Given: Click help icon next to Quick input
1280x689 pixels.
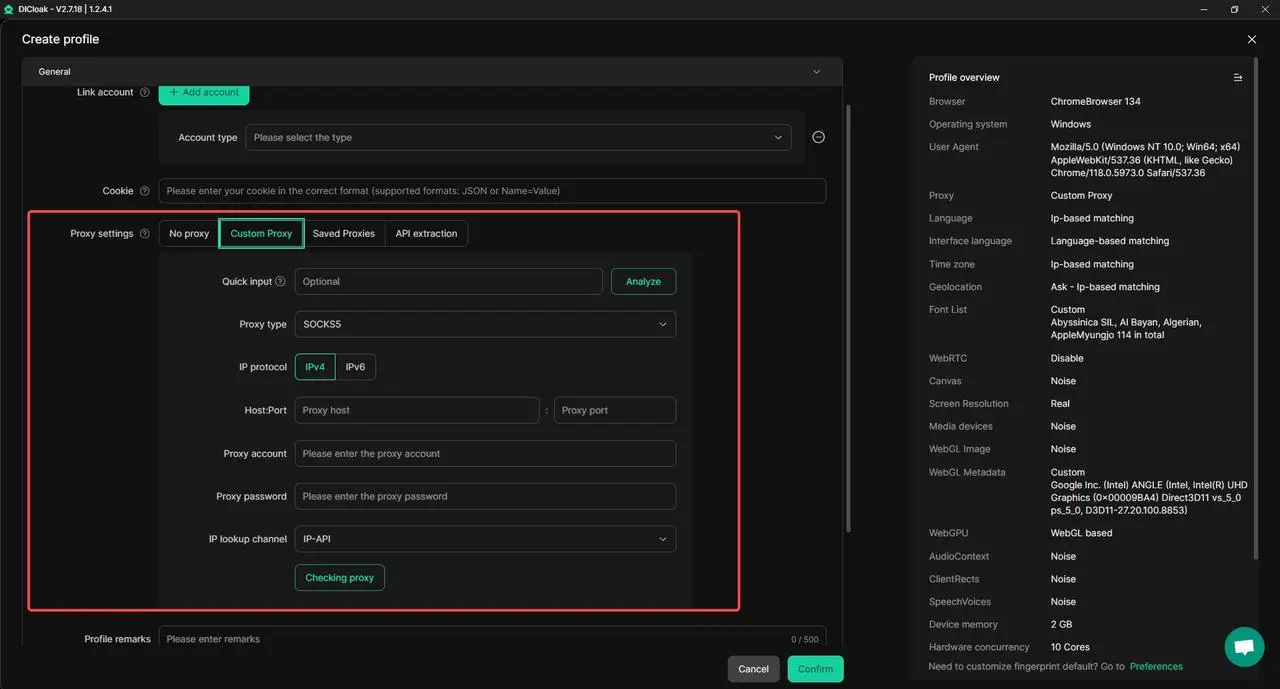Looking at the screenshot, I should (x=280, y=282).
